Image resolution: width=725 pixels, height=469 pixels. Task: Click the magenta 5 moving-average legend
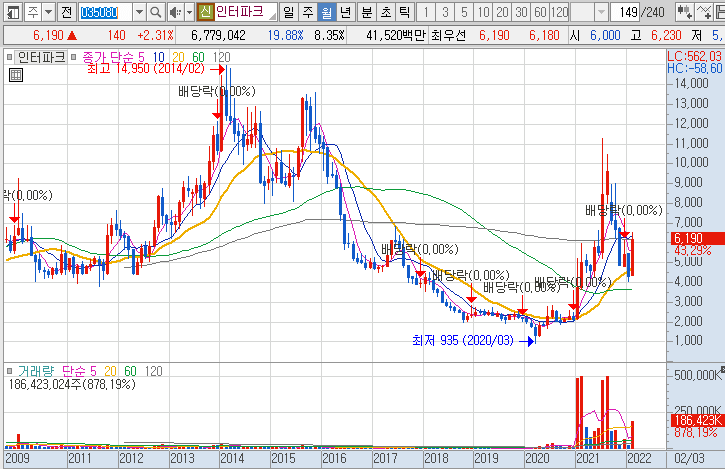[x=141, y=57]
